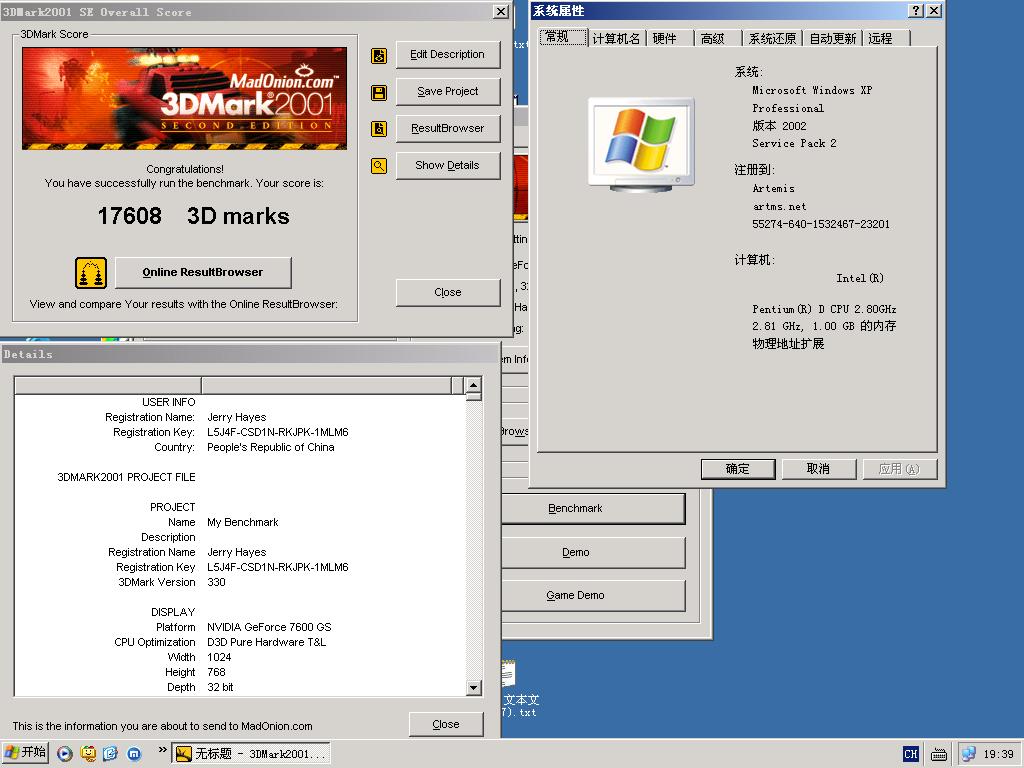1024x768 pixels.
Task: Click the Show Details magnifier icon
Action: [379, 166]
